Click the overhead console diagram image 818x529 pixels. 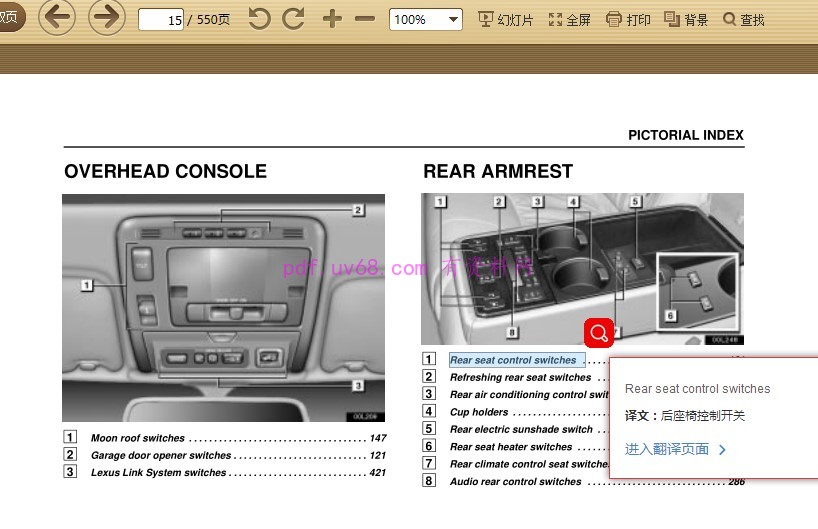pos(223,307)
